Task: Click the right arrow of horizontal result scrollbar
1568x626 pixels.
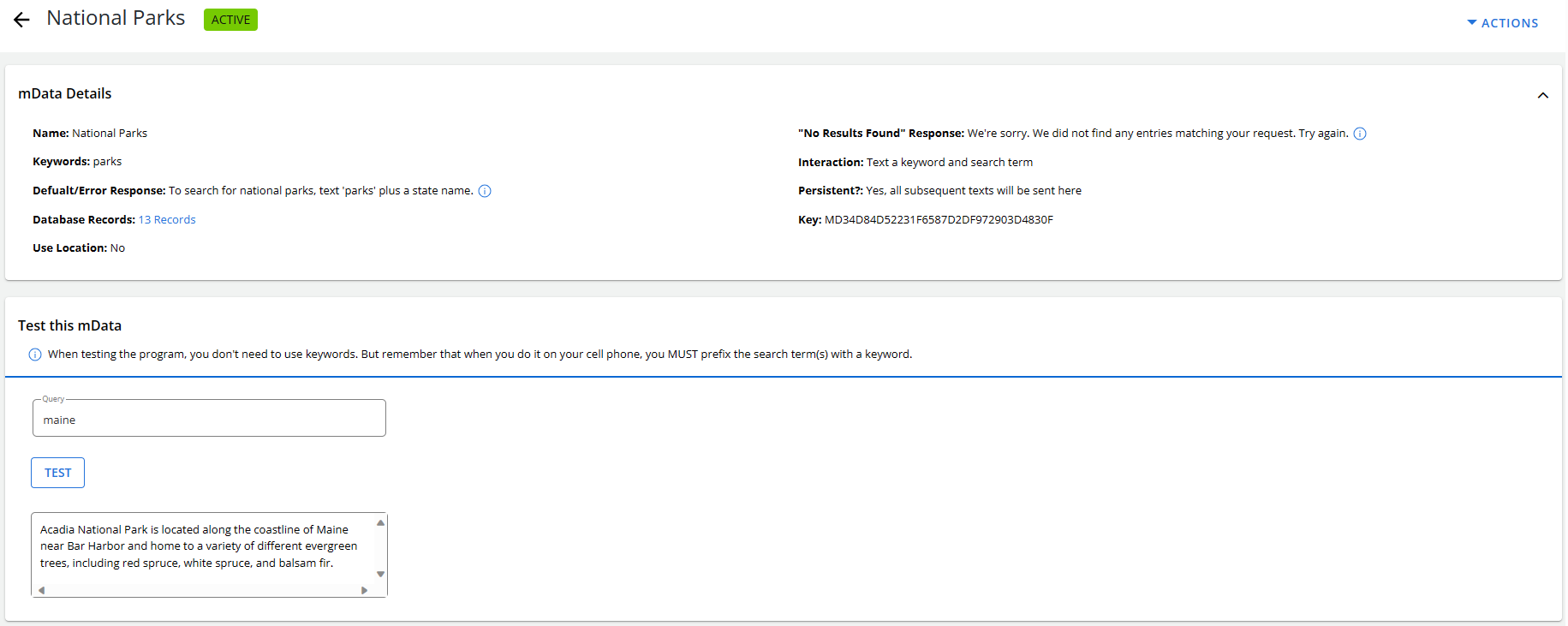Action: 365,590
